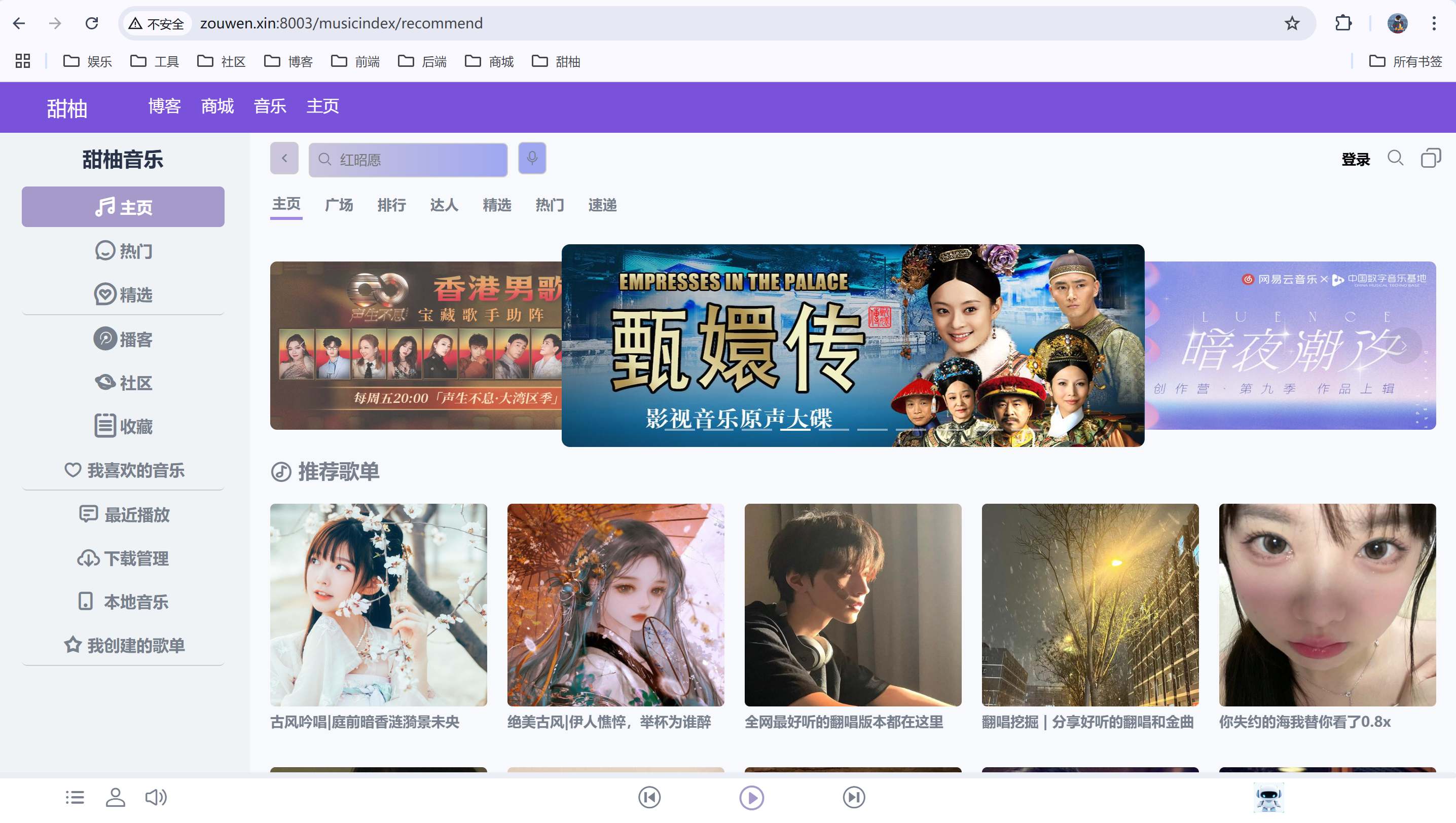Click the user profile icon in player bar
1456x823 pixels.
click(x=116, y=797)
